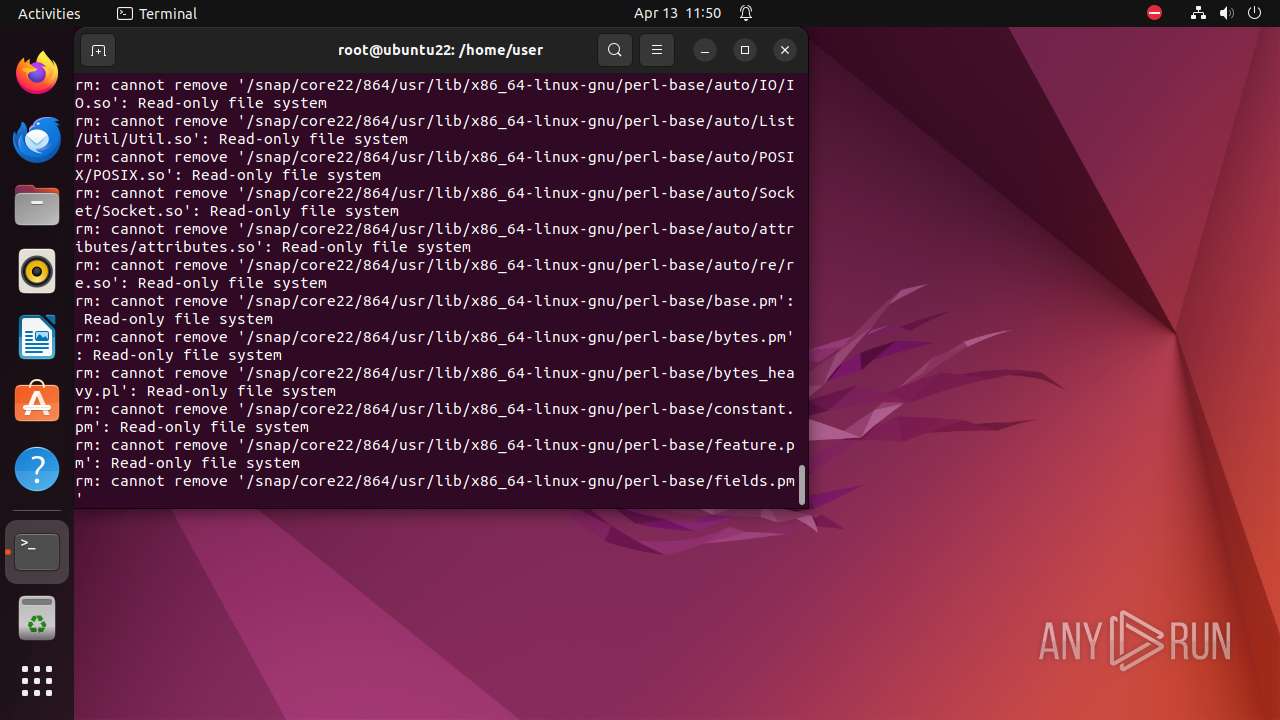1280x720 pixels.
Task: Click the text 'e.so': Read-only file system
Action: click(x=201, y=283)
